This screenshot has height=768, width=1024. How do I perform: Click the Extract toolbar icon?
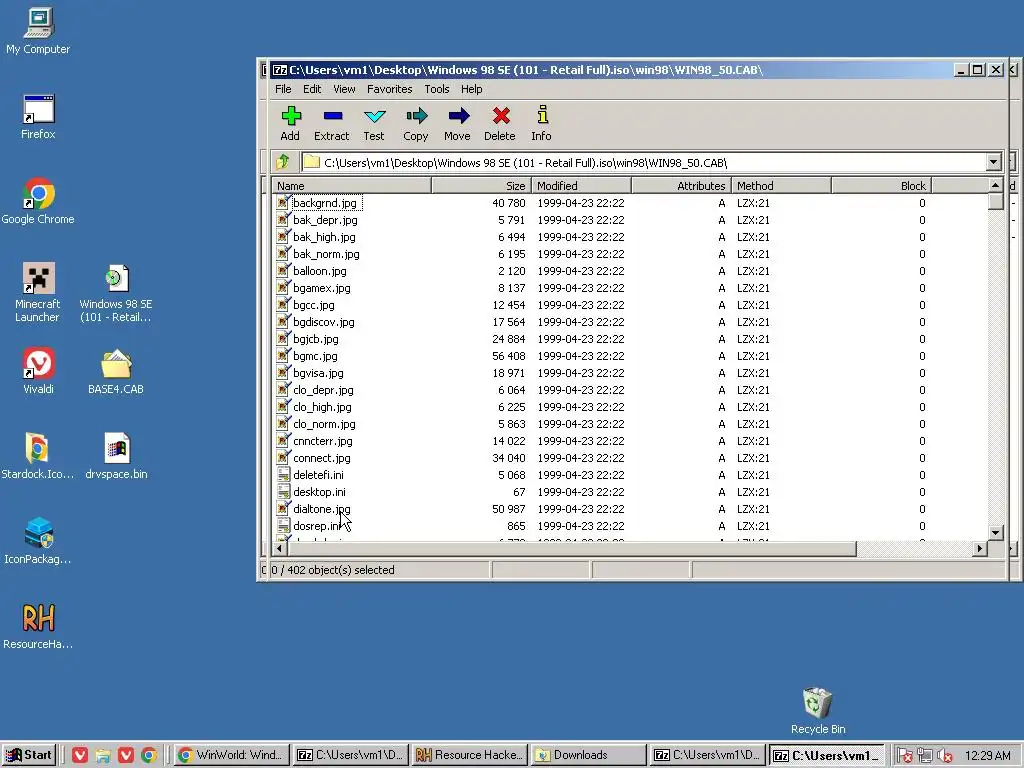point(332,123)
